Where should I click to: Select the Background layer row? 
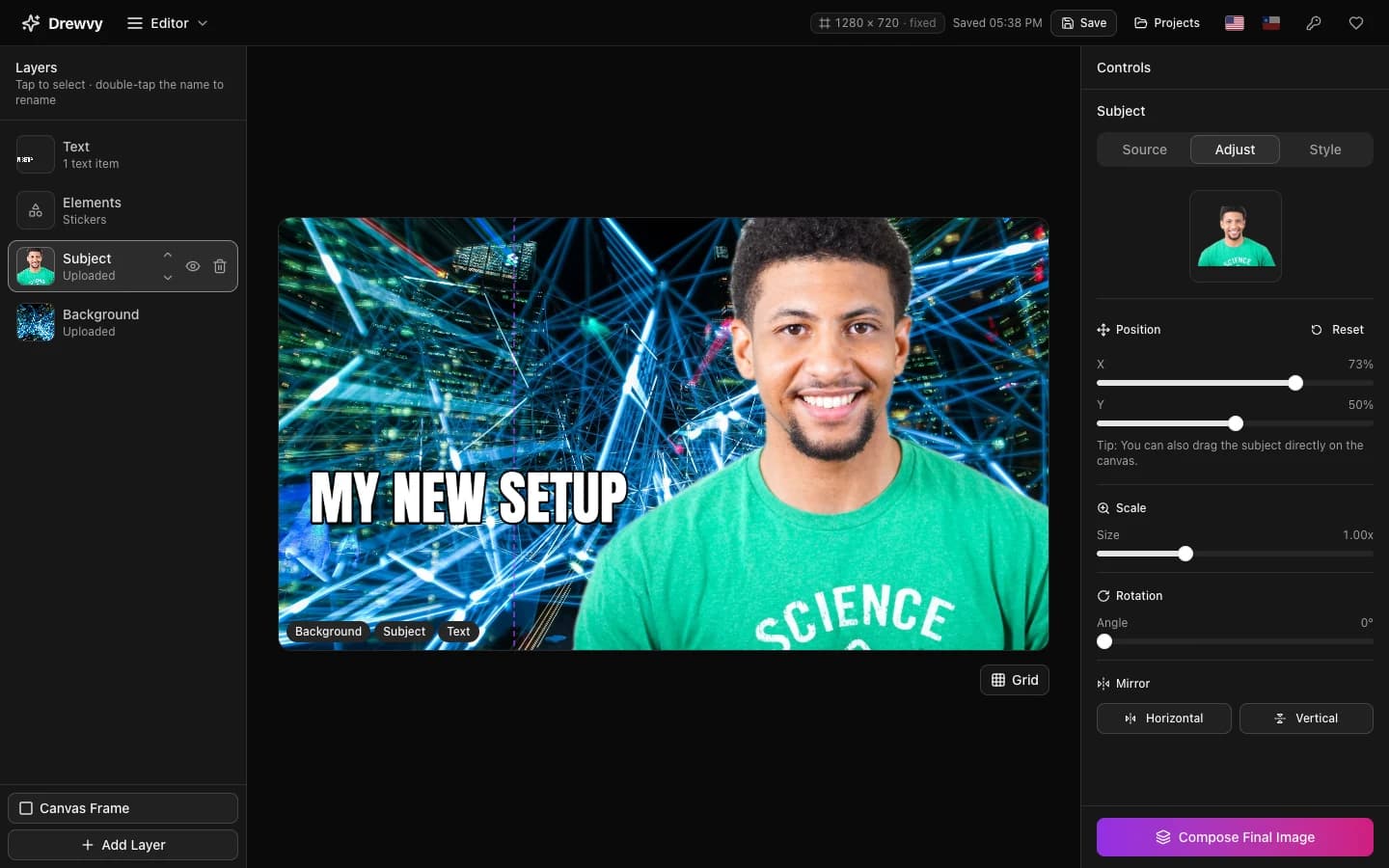pyautogui.click(x=123, y=322)
